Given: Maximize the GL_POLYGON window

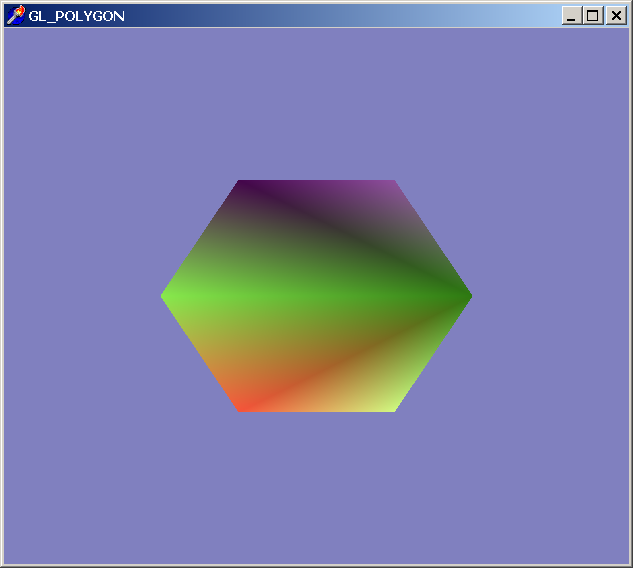Looking at the screenshot, I should click(593, 16).
